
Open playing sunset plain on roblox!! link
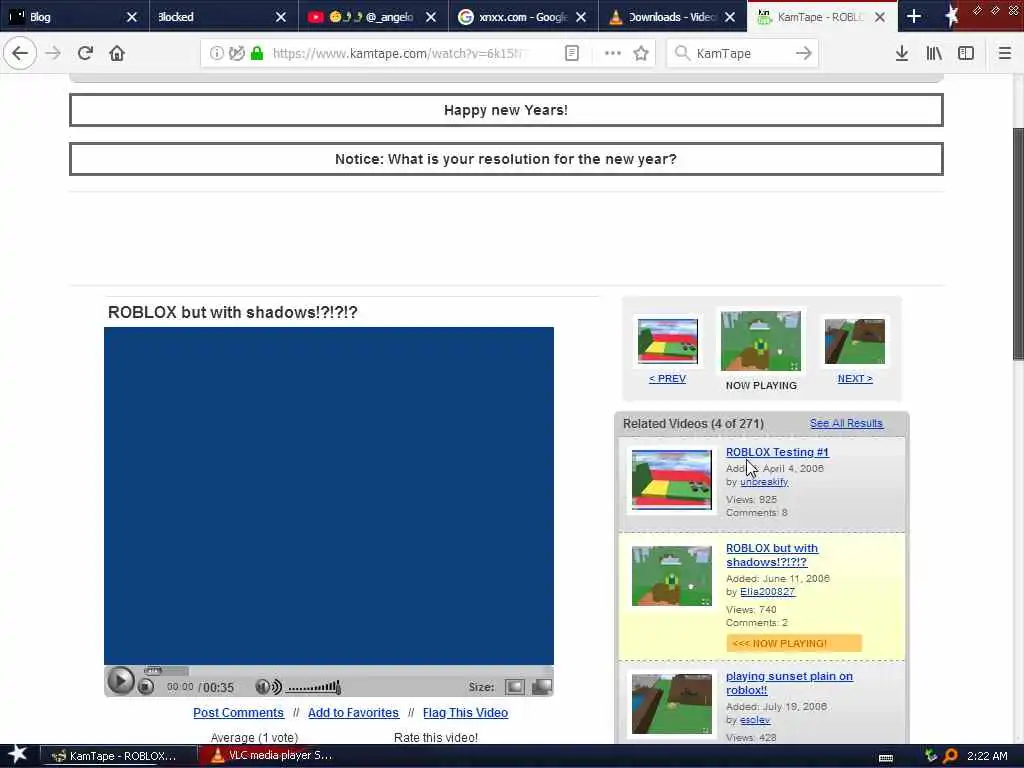pyautogui.click(x=789, y=683)
